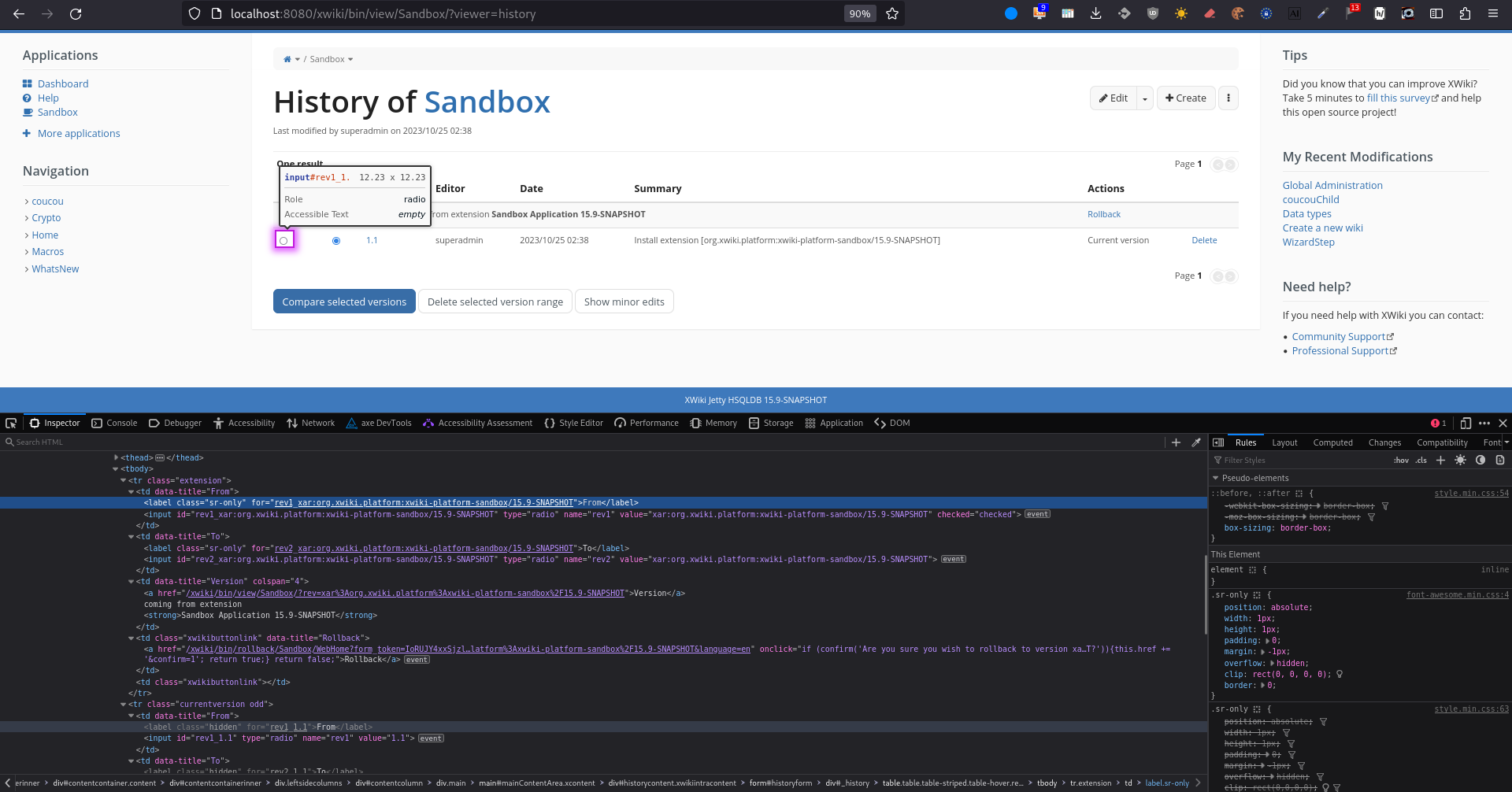Image resolution: width=1512 pixels, height=792 pixels.
Task: Click Delete selected version range button
Action: pyautogui.click(x=495, y=302)
